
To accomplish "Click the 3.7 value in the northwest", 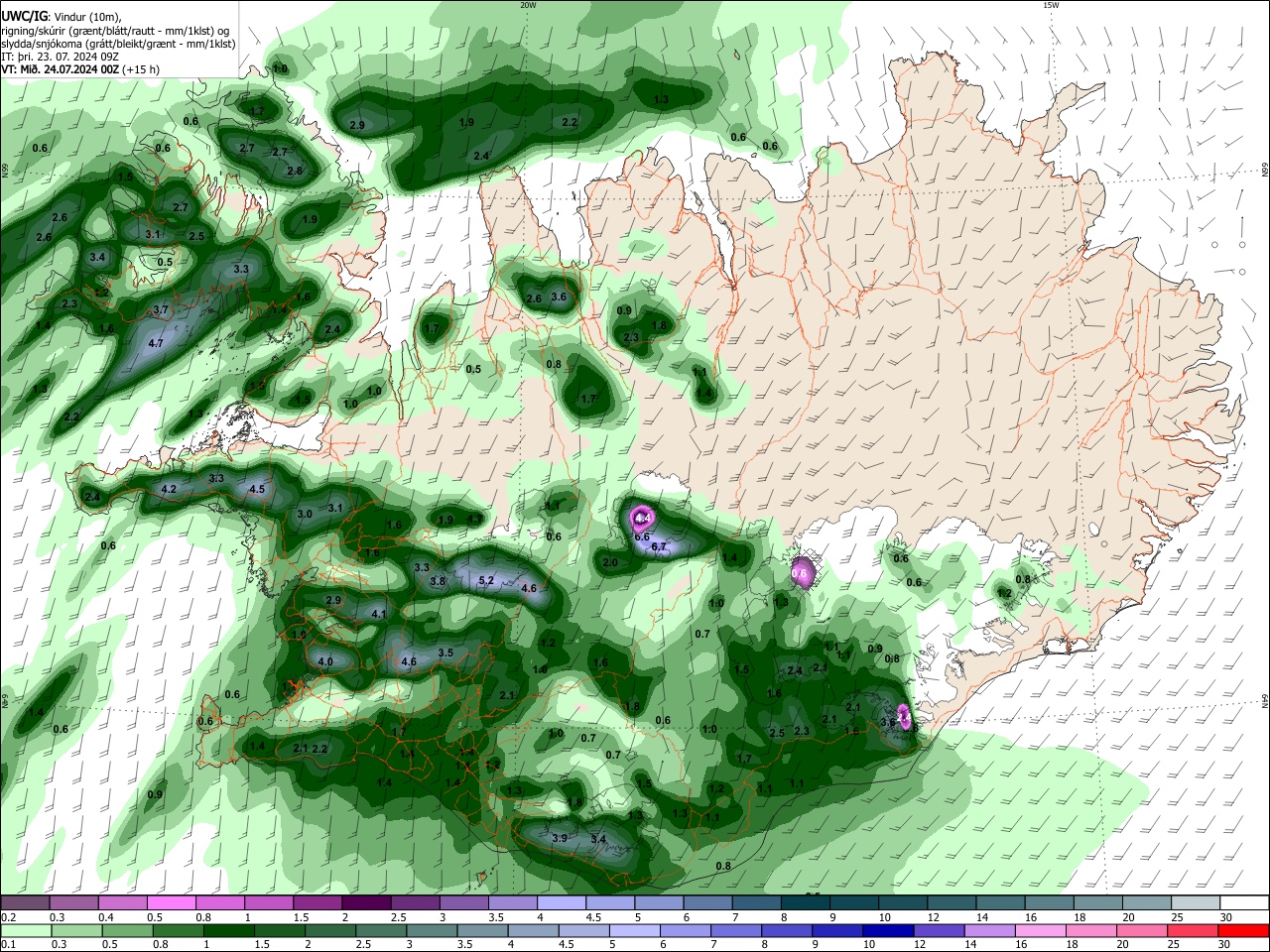I will pyautogui.click(x=161, y=310).
